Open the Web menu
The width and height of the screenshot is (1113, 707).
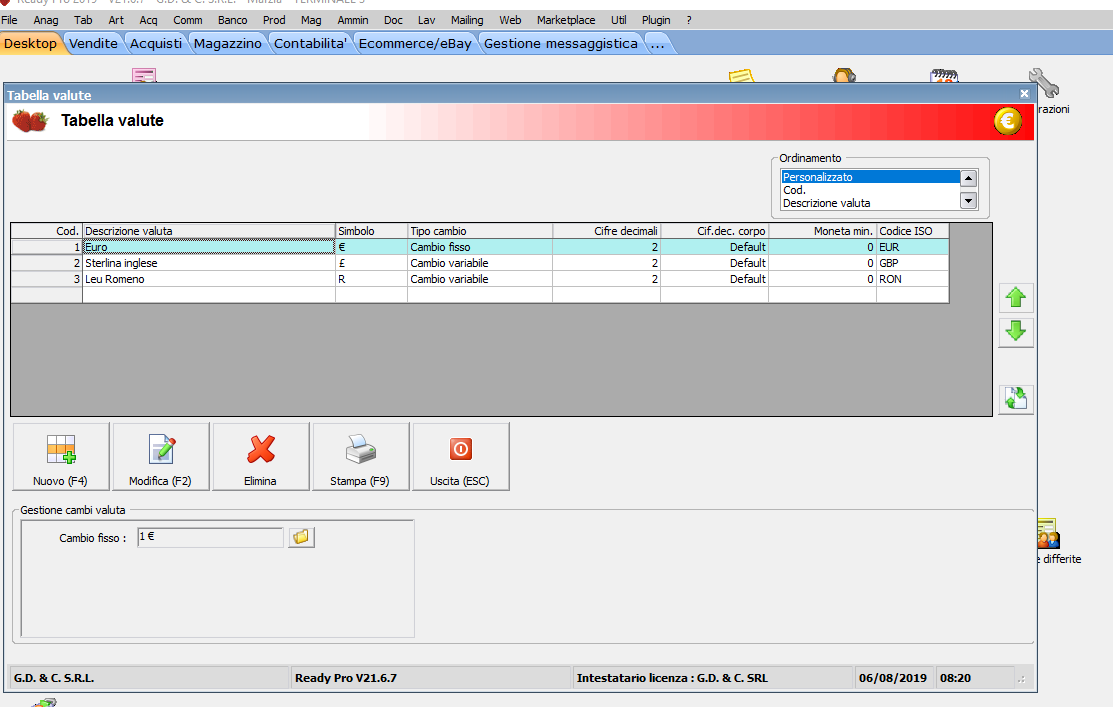[x=510, y=20]
